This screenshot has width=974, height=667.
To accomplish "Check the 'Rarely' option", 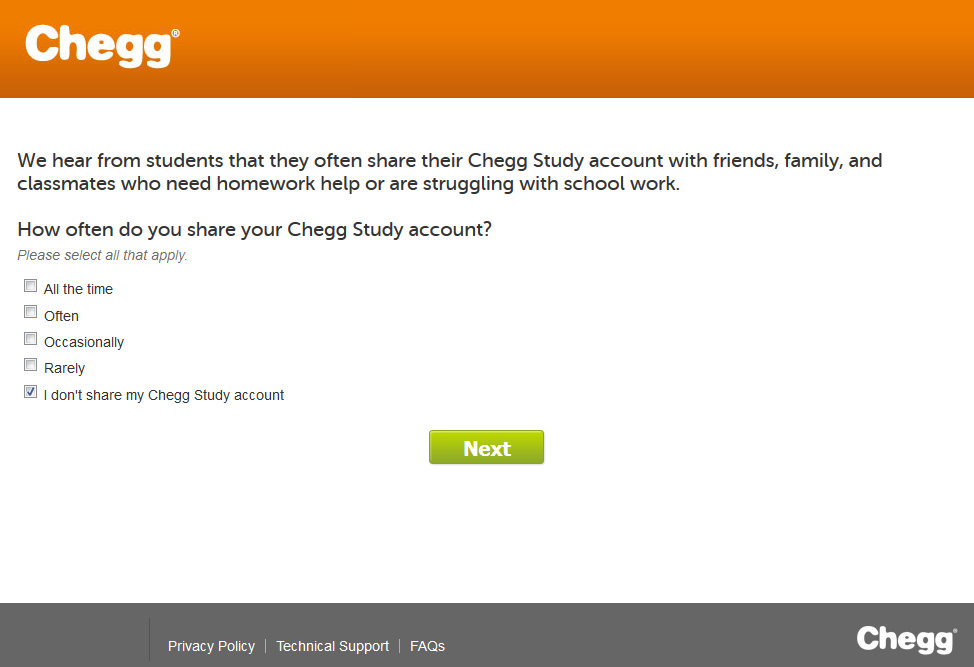I will click(x=30, y=364).
